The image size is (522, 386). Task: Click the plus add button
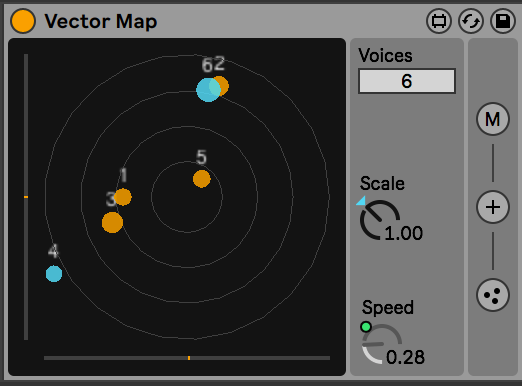coord(493,207)
